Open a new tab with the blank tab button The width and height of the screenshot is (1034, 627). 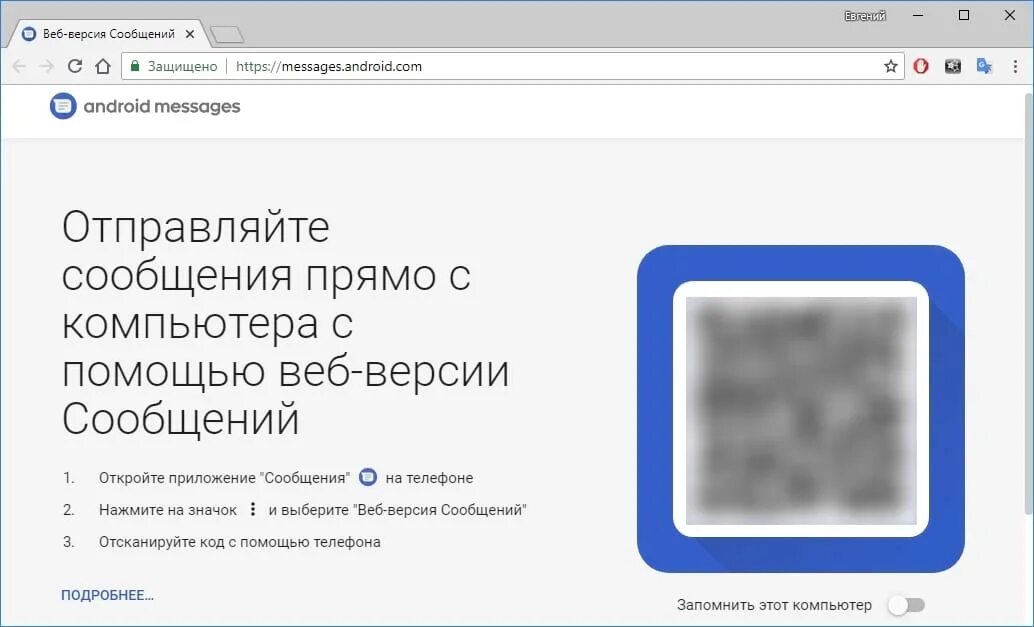[227, 35]
